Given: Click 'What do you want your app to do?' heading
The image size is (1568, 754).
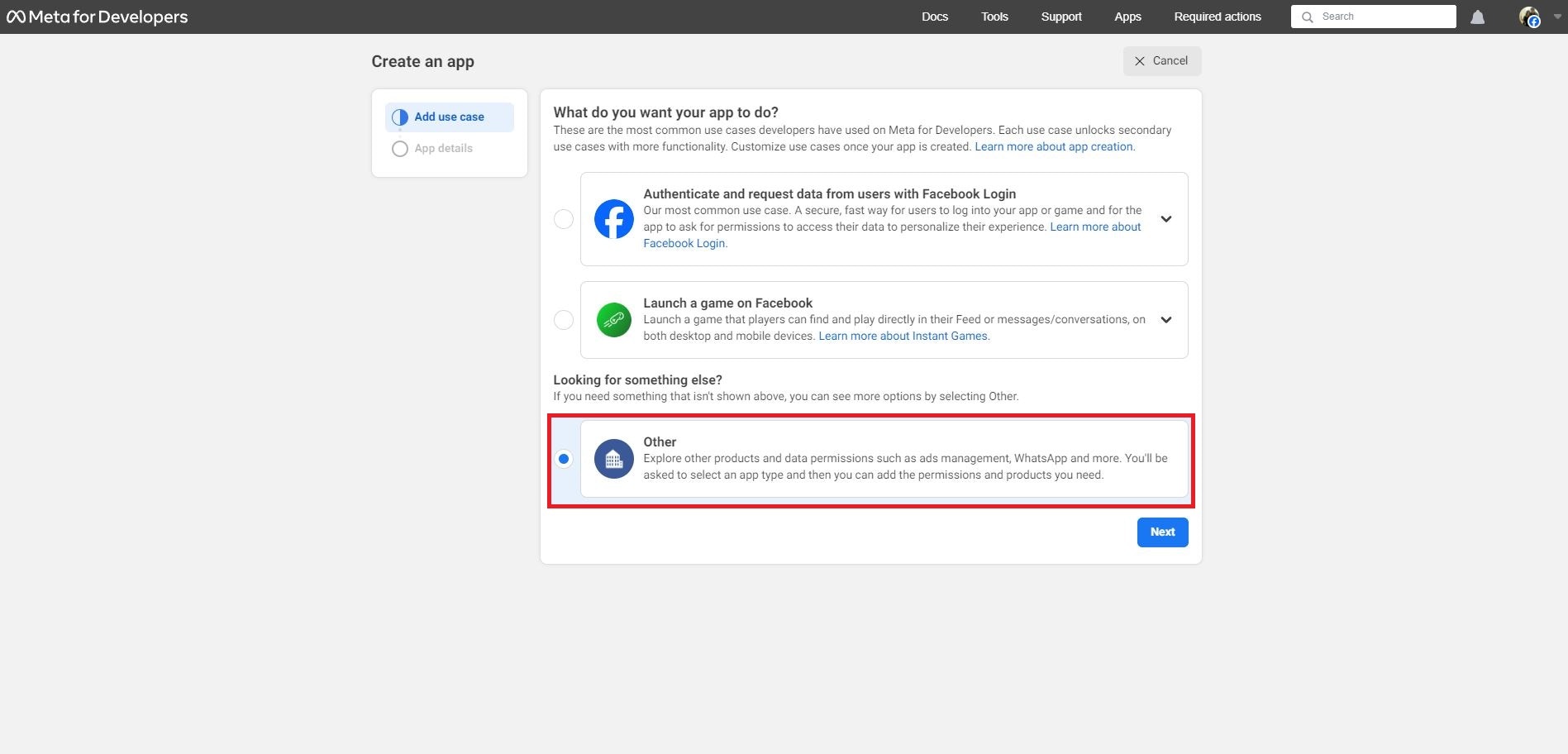Looking at the screenshot, I should [665, 112].
